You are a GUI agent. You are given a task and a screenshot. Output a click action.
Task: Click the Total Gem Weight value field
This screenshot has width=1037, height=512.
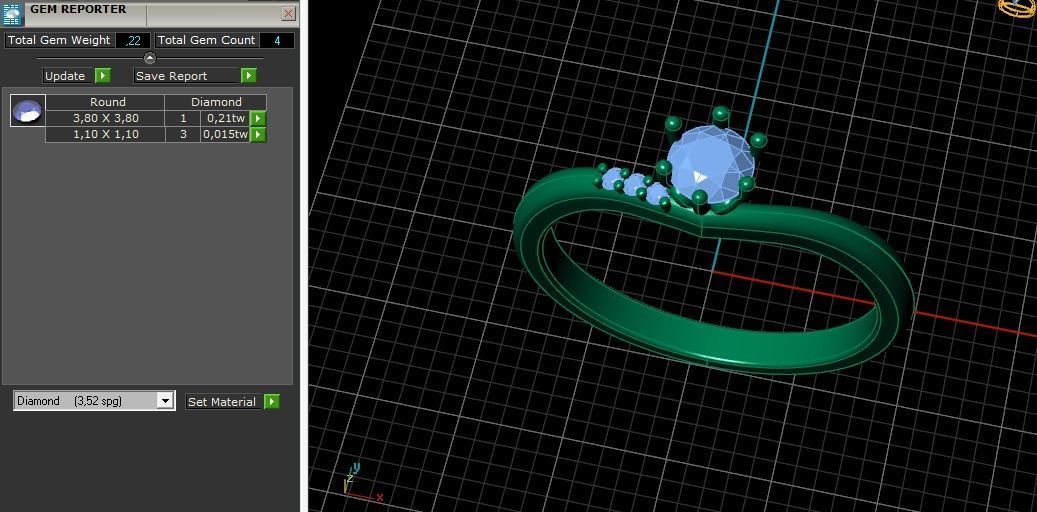(x=133, y=40)
